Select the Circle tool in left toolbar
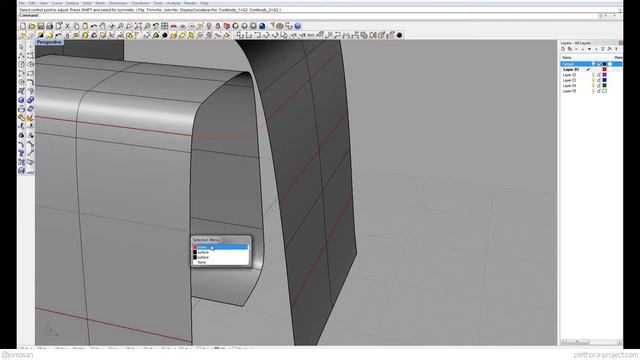The height and width of the screenshot is (360, 640). 22,64
